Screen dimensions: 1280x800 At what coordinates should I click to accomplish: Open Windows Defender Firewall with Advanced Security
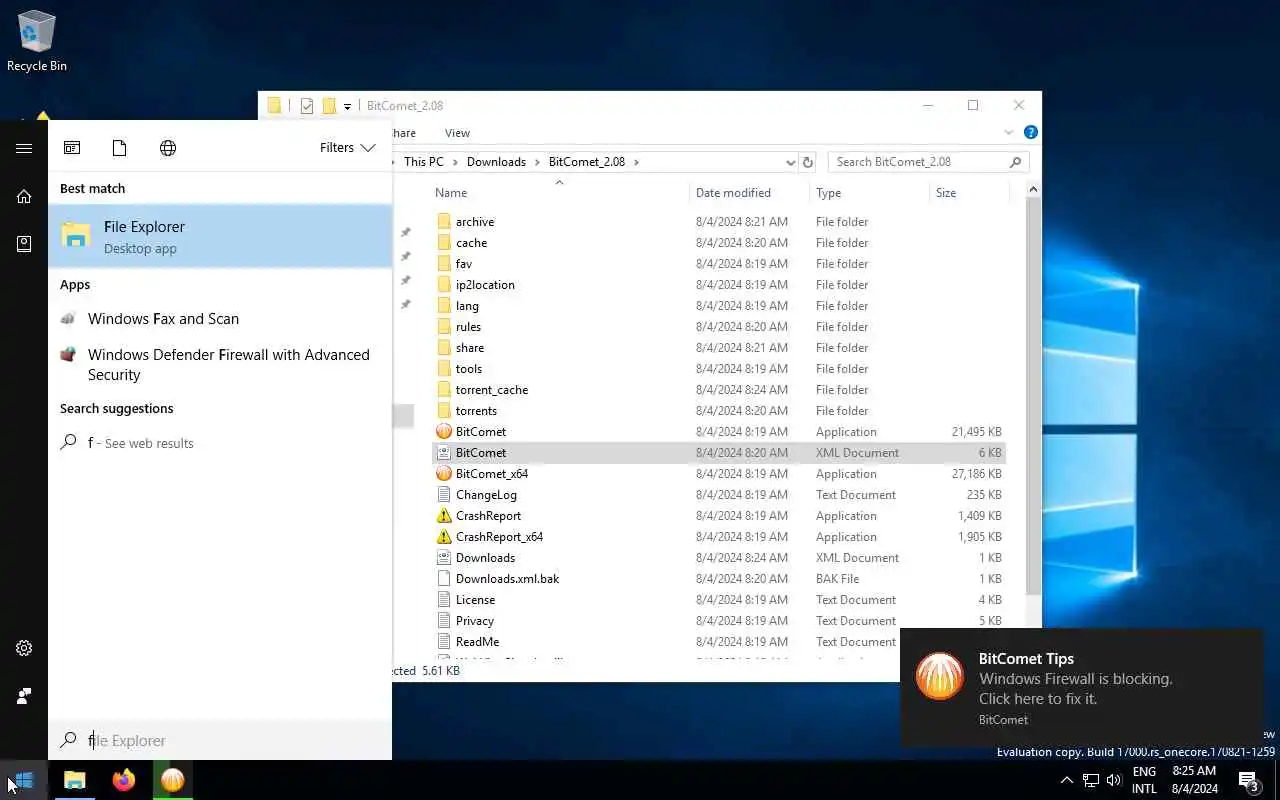220,365
